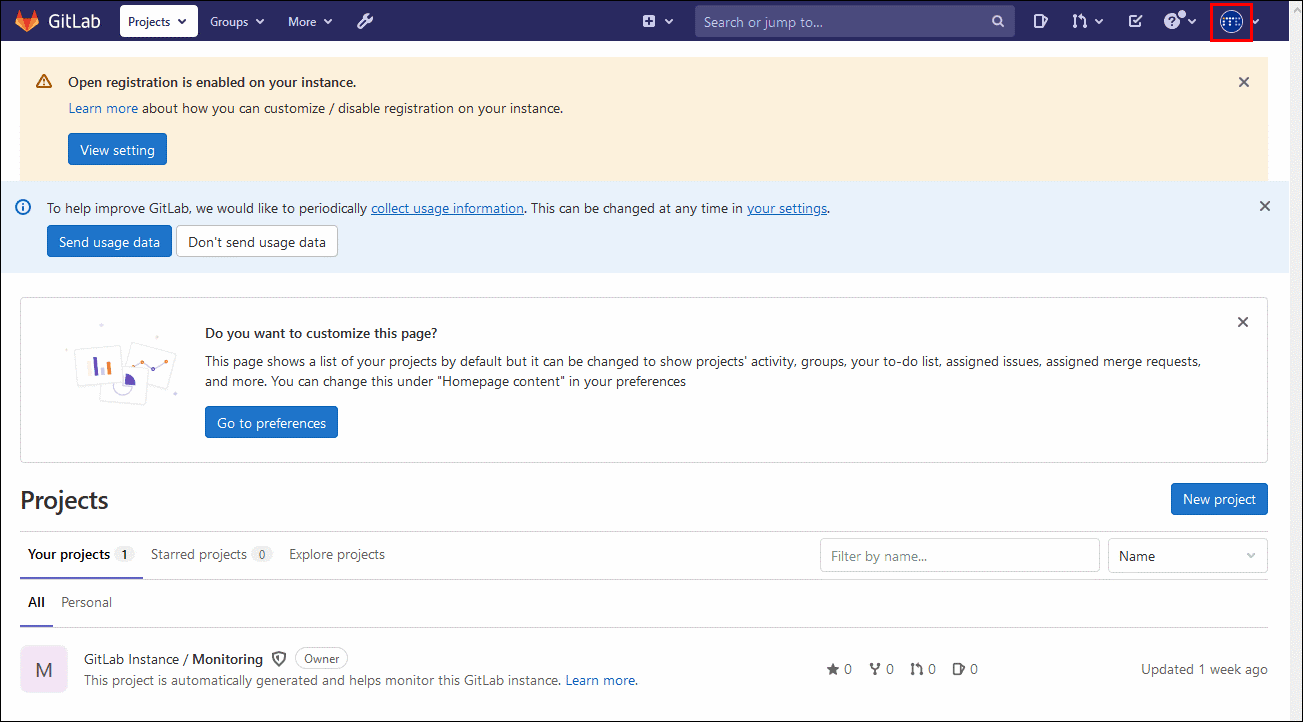
Task: Select the Personal projects sub-tab
Action: click(x=86, y=602)
